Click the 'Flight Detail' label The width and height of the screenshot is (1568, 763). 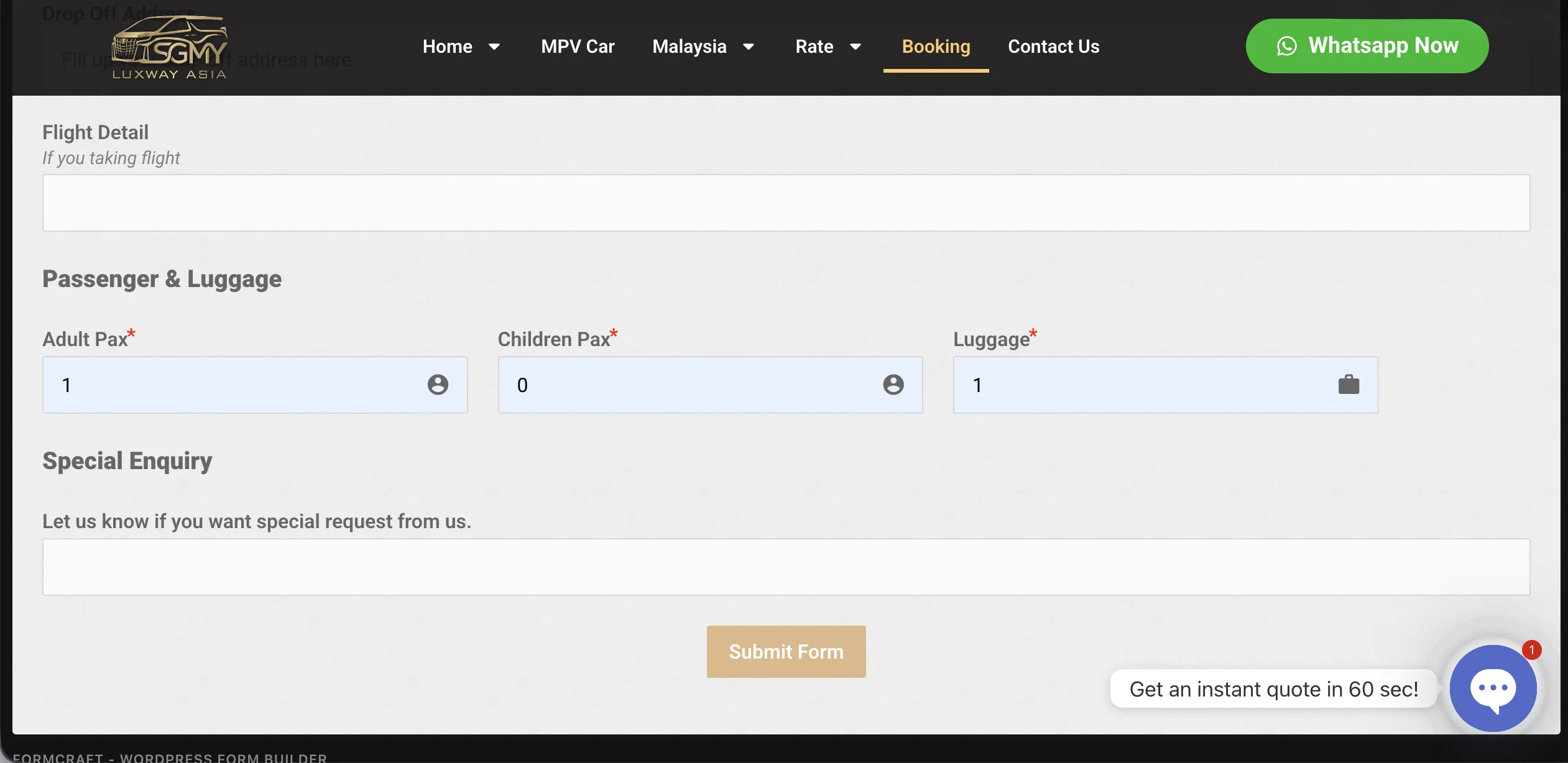95,132
